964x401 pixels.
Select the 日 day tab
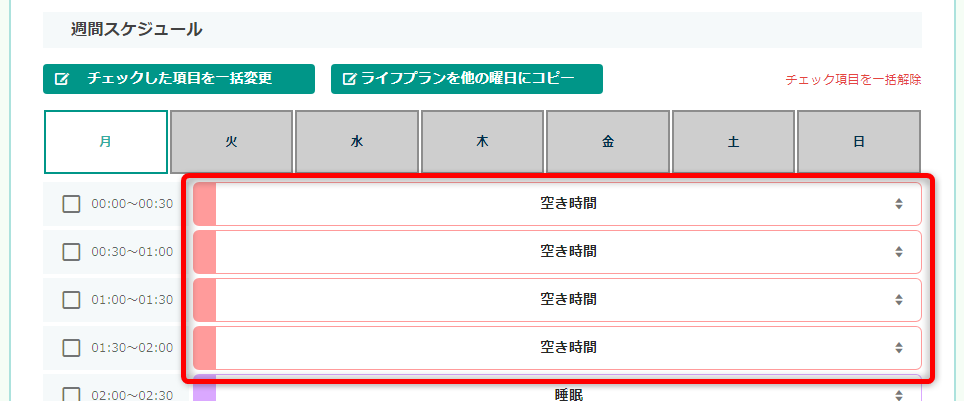click(859, 142)
